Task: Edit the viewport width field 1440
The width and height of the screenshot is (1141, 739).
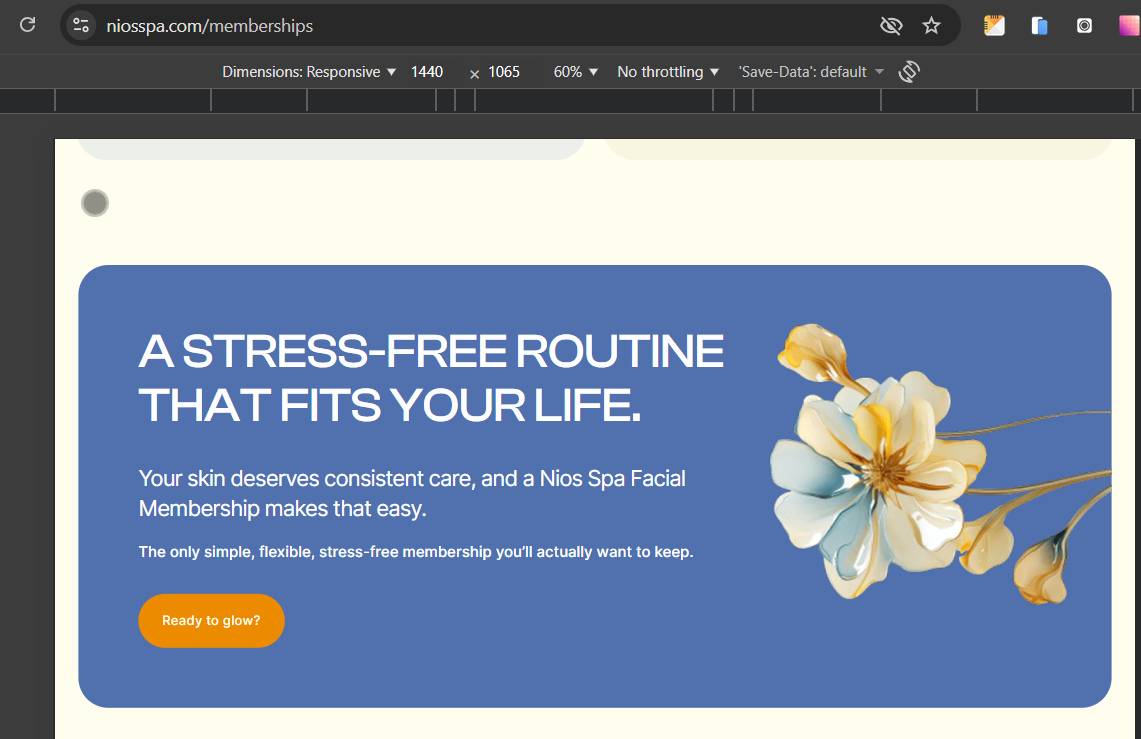Action: [427, 71]
